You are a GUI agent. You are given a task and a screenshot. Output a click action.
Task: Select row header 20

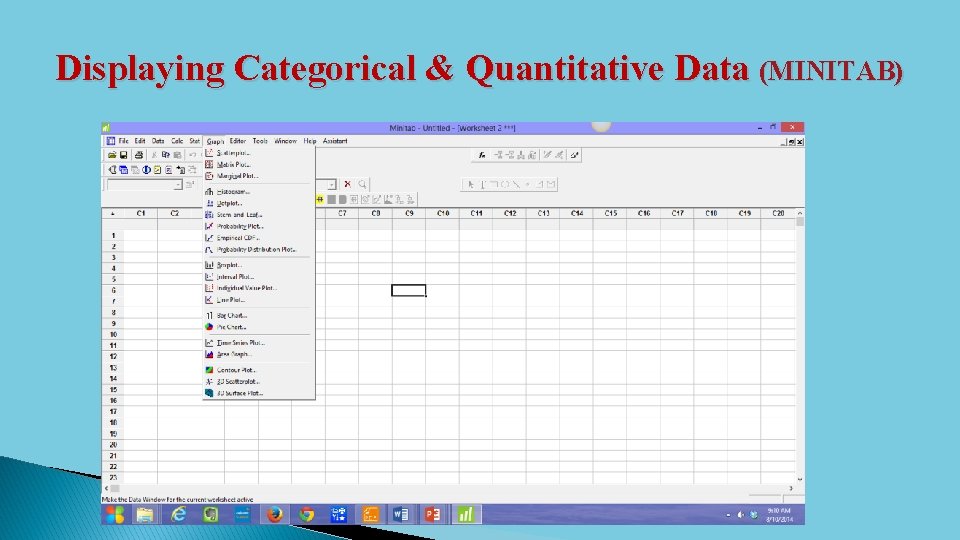[x=113, y=444]
